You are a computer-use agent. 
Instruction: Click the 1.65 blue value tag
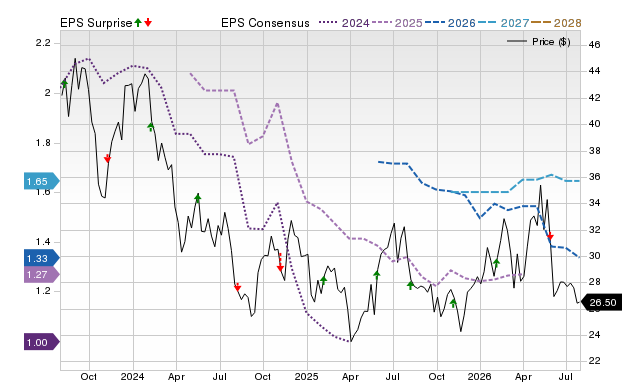41,181
